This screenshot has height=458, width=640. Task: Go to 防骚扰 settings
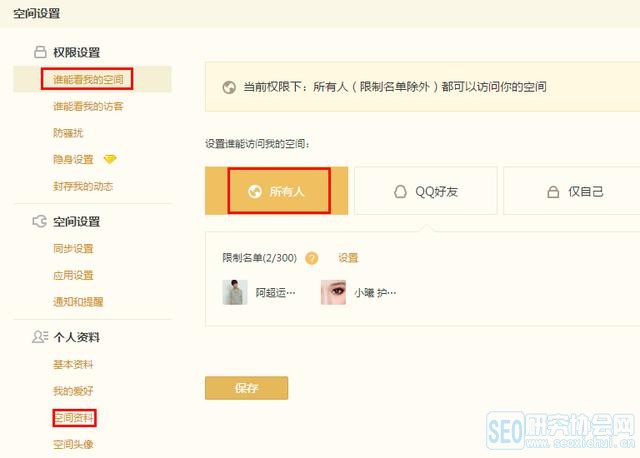(70, 132)
